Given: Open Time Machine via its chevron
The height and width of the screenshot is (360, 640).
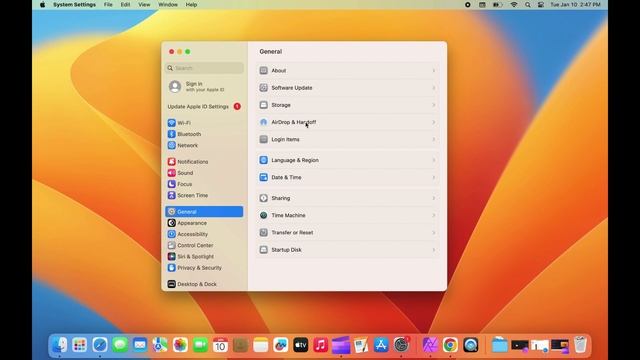Looking at the screenshot, I should [x=433, y=215].
